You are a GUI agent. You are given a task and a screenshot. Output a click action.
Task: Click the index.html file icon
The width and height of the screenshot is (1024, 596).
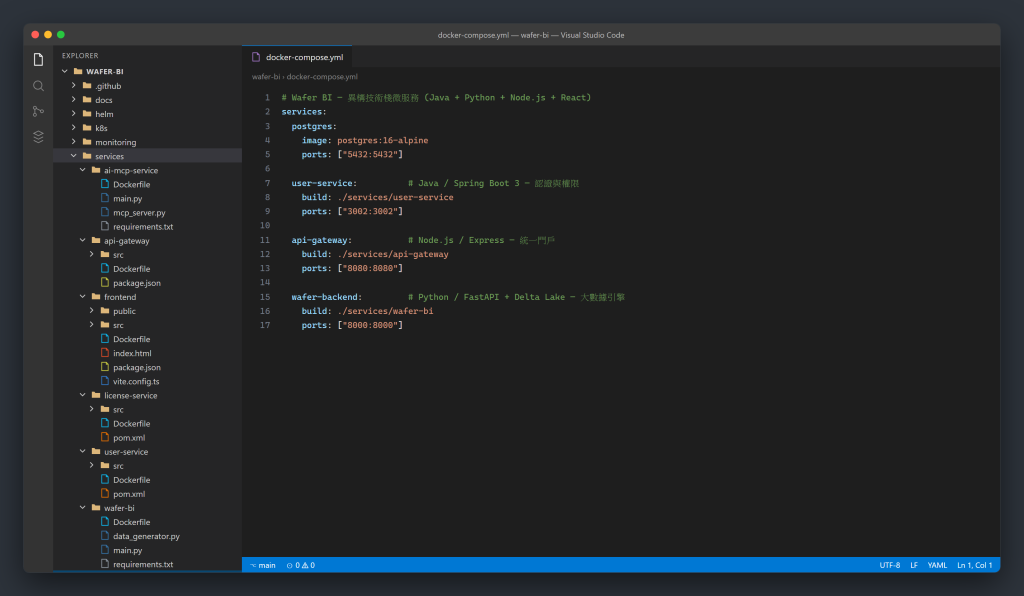pos(104,353)
